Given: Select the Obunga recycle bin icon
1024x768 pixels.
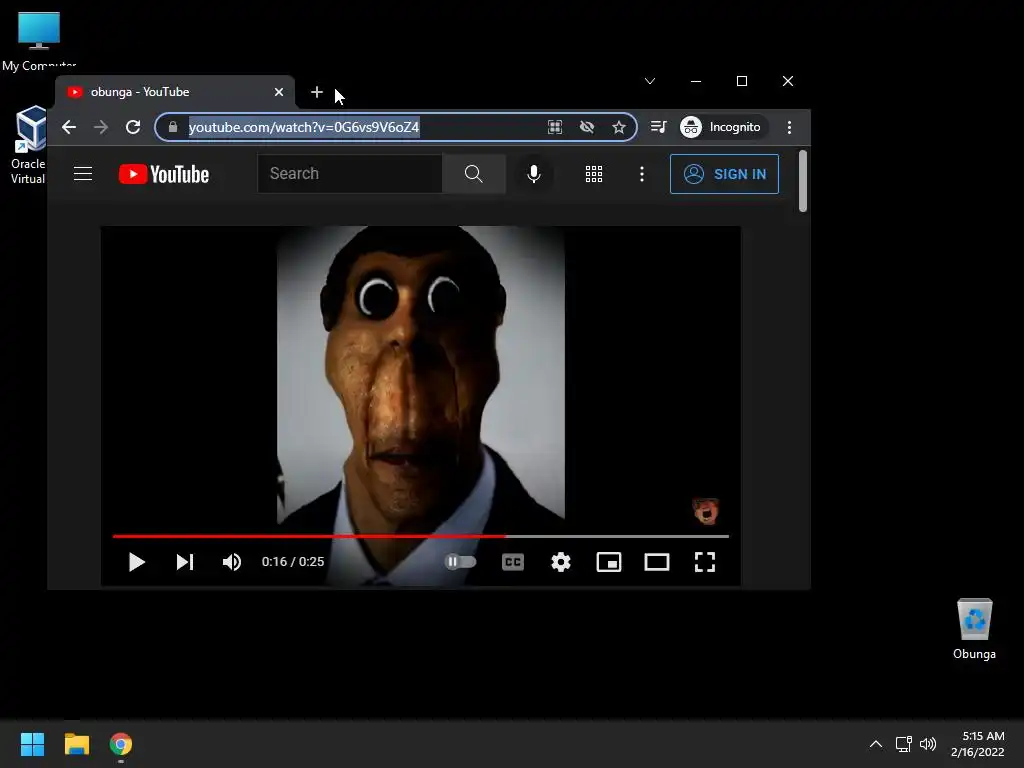Looking at the screenshot, I should 974,630.
